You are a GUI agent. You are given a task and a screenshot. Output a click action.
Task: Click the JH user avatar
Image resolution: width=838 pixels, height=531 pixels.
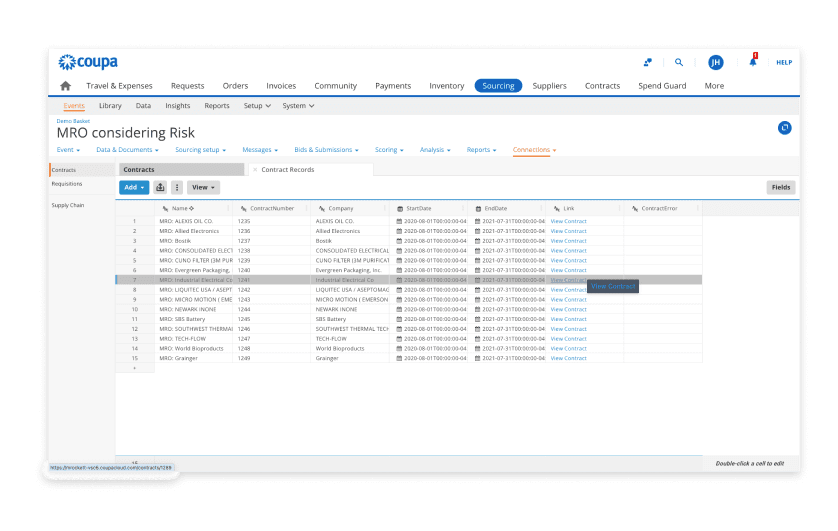click(x=715, y=62)
